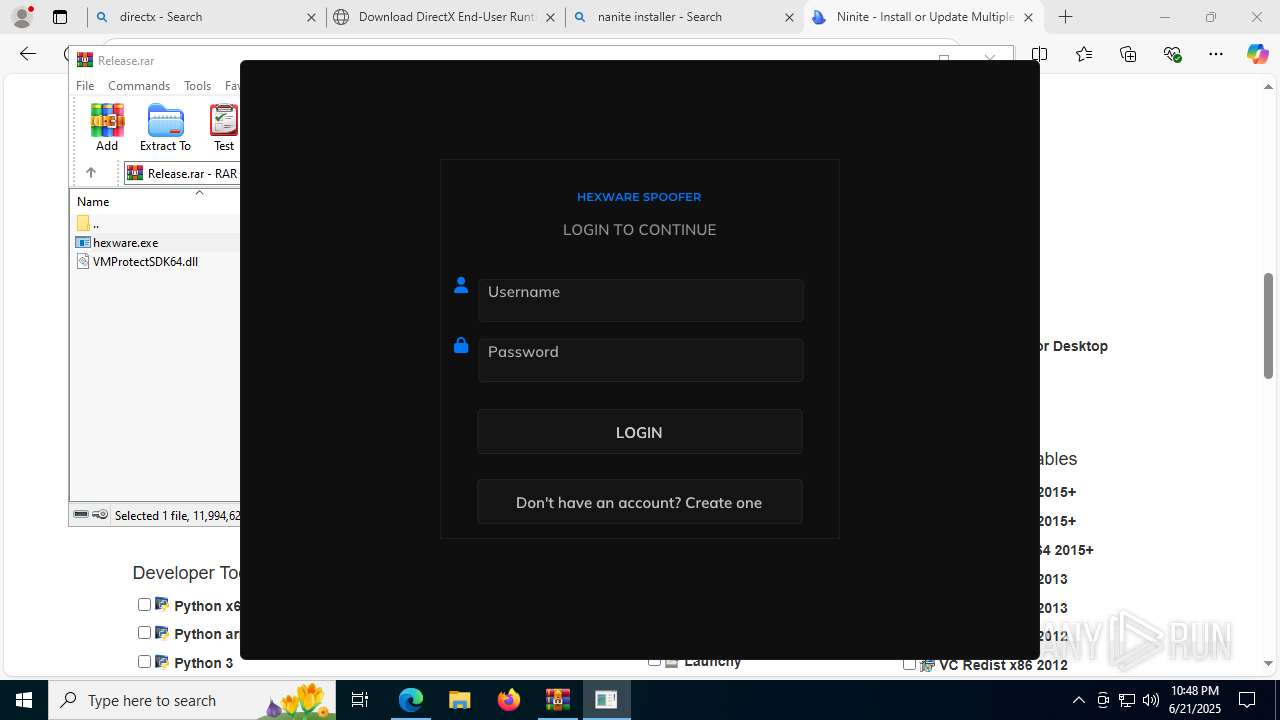Click the Split screen icon in Edge

tap(1040, 54)
